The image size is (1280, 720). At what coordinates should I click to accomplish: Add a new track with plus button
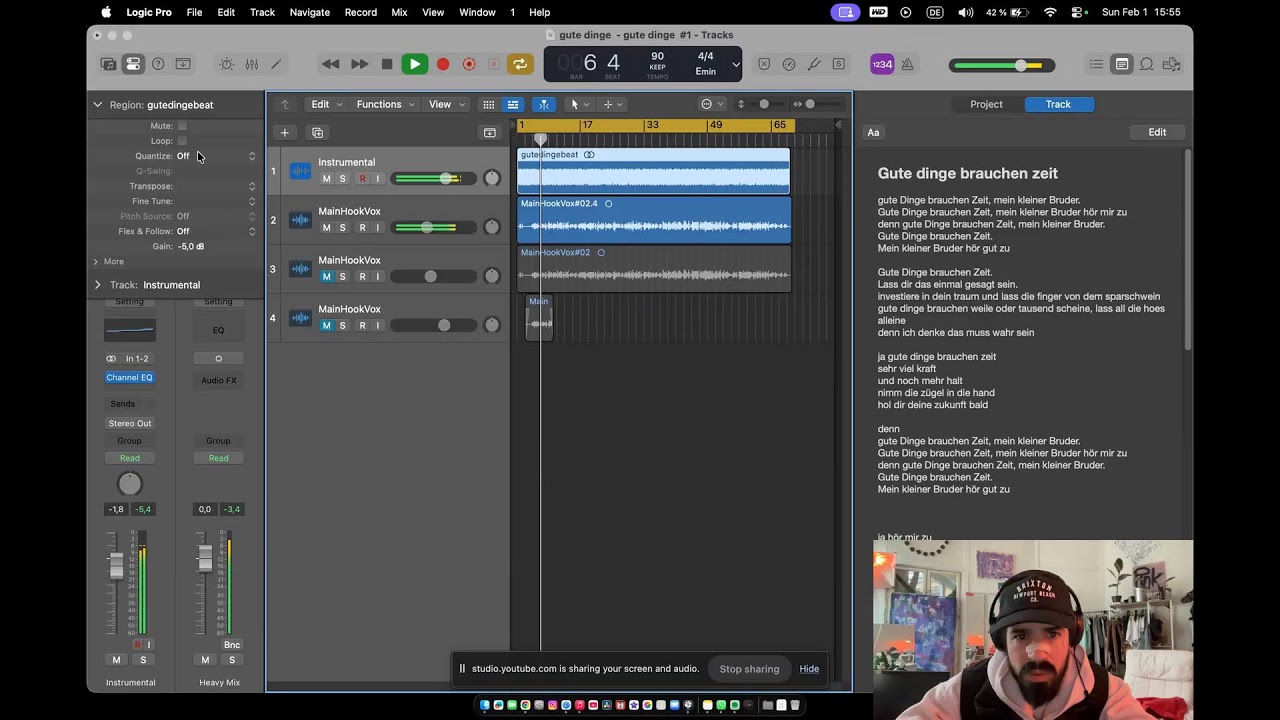coord(284,132)
